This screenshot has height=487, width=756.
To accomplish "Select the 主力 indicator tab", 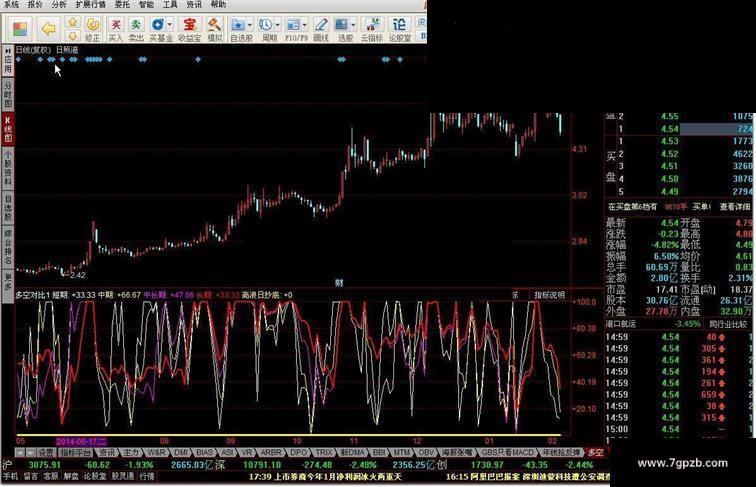I will (x=131, y=453).
